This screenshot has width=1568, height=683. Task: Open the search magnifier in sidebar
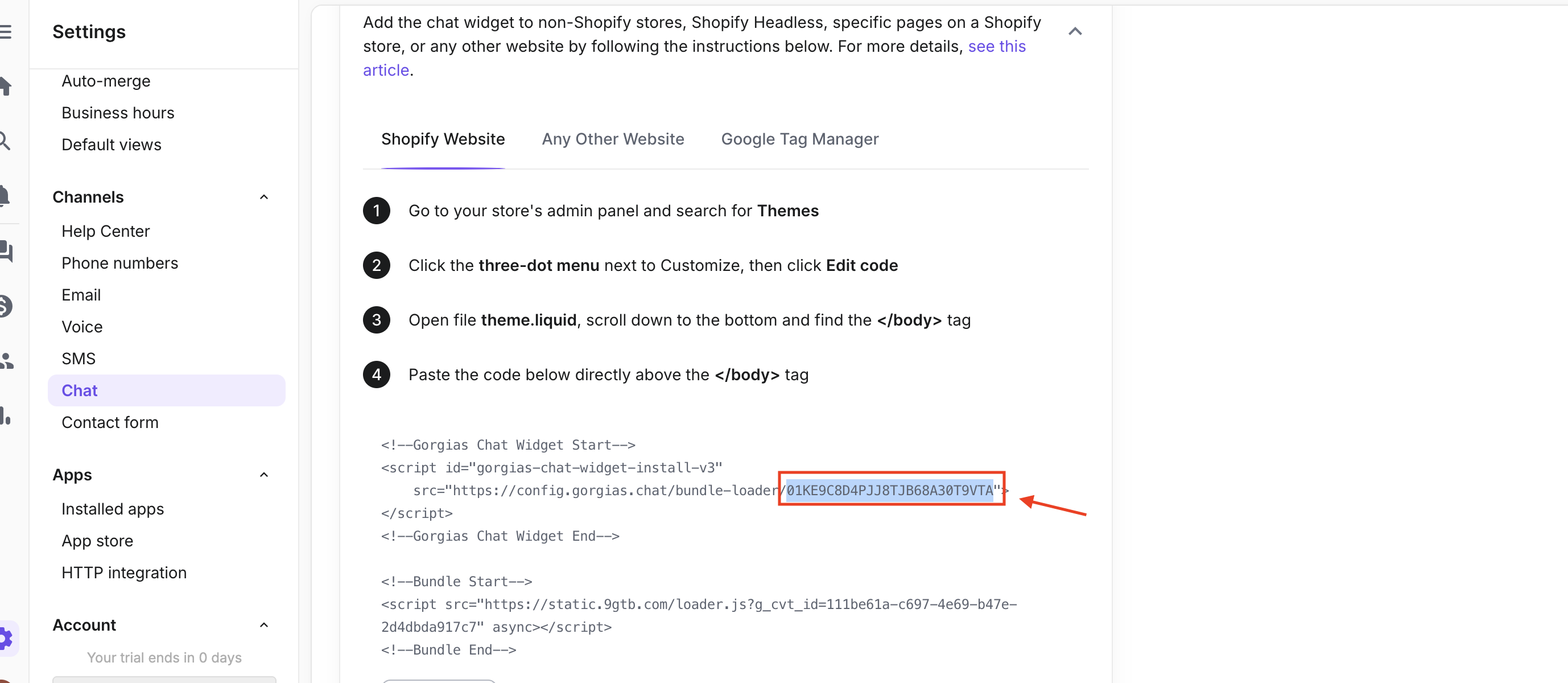tap(5, 141)
